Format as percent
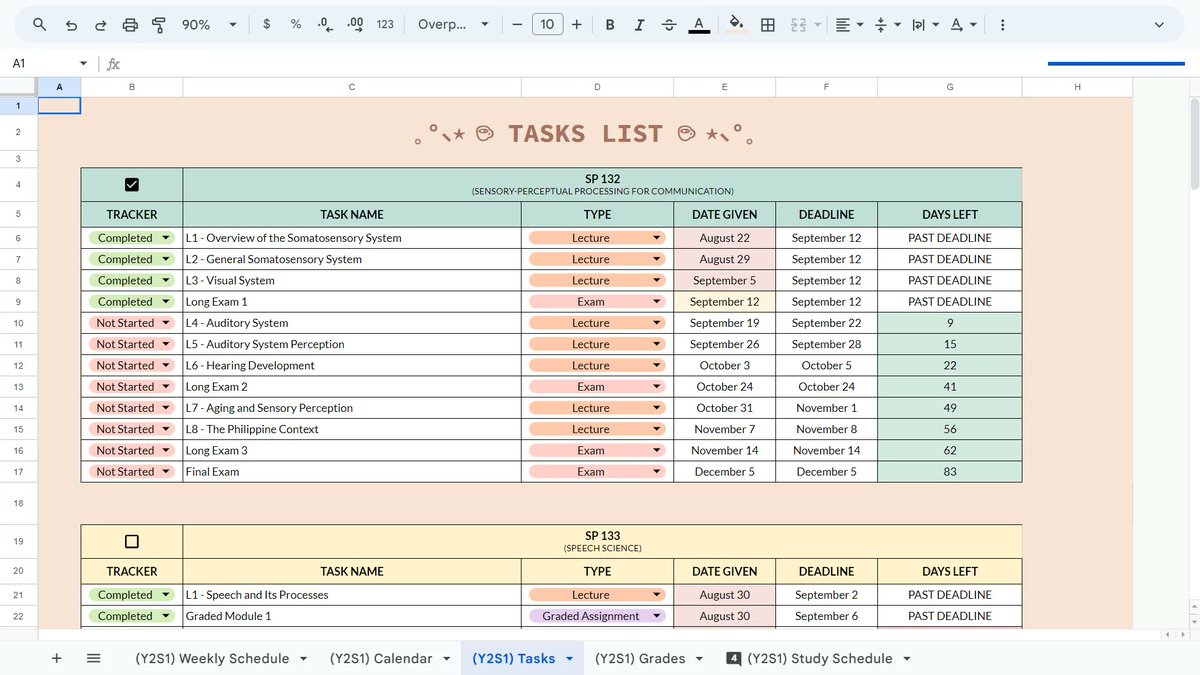1200x675 pixels. click(x=296, y=25)
